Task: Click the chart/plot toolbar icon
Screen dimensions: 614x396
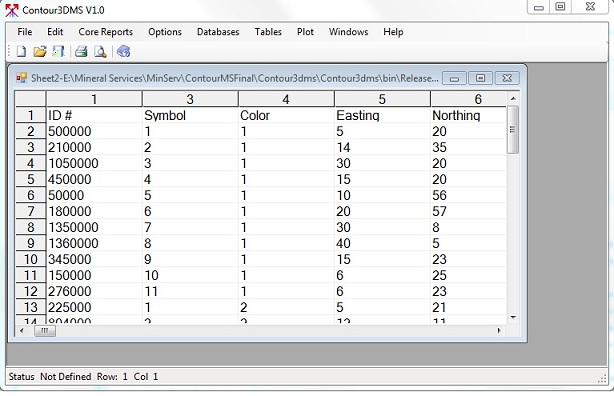Action: tap(58, 51)
